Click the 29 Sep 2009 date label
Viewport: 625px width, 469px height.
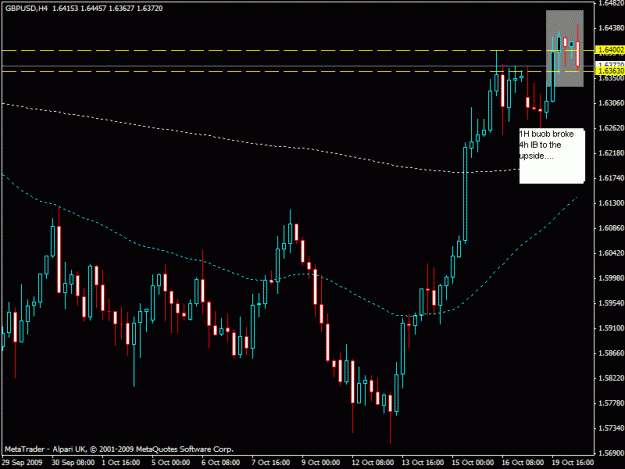[22, 463]
